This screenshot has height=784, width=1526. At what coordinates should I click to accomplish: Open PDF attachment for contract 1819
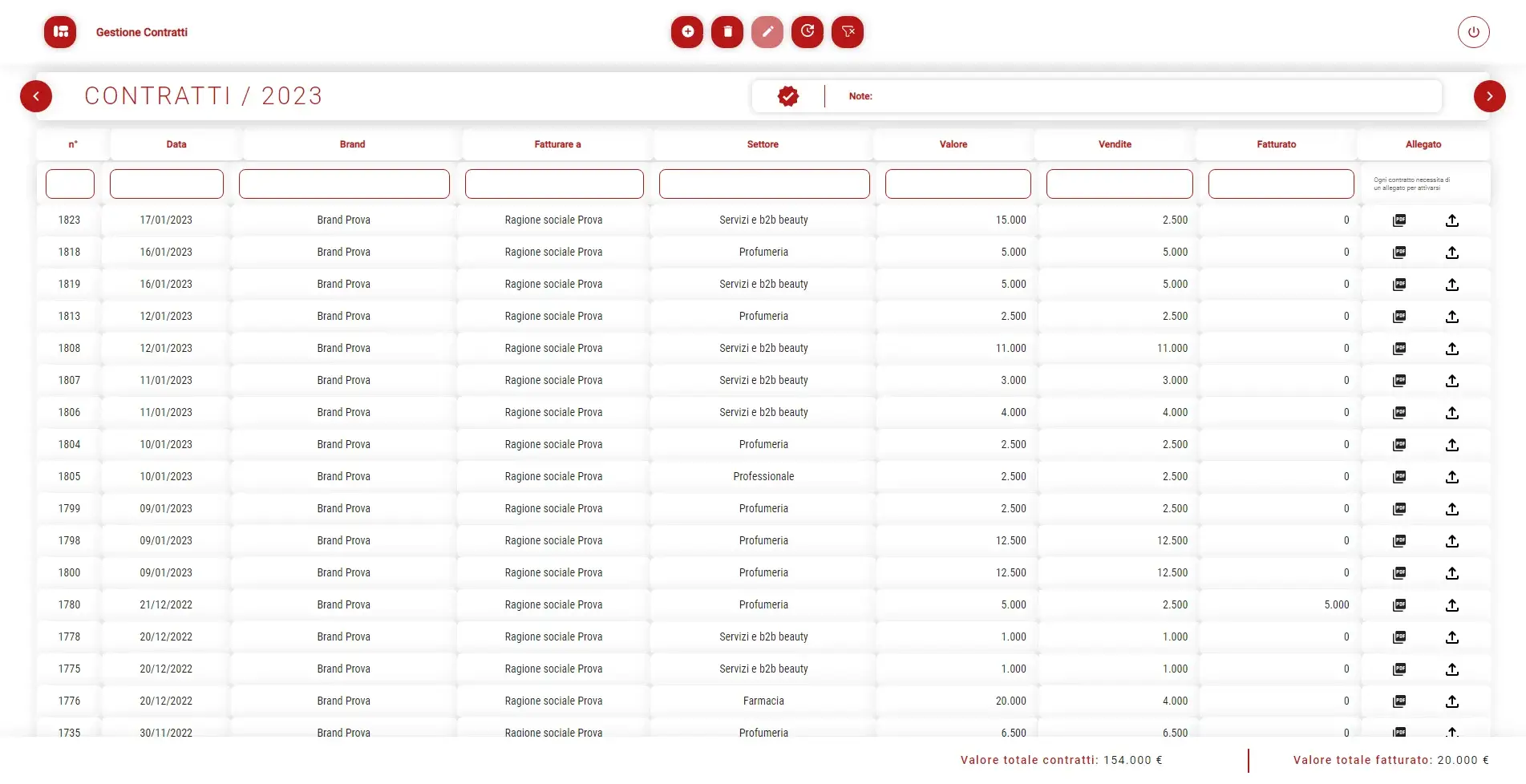[1399, 284]
